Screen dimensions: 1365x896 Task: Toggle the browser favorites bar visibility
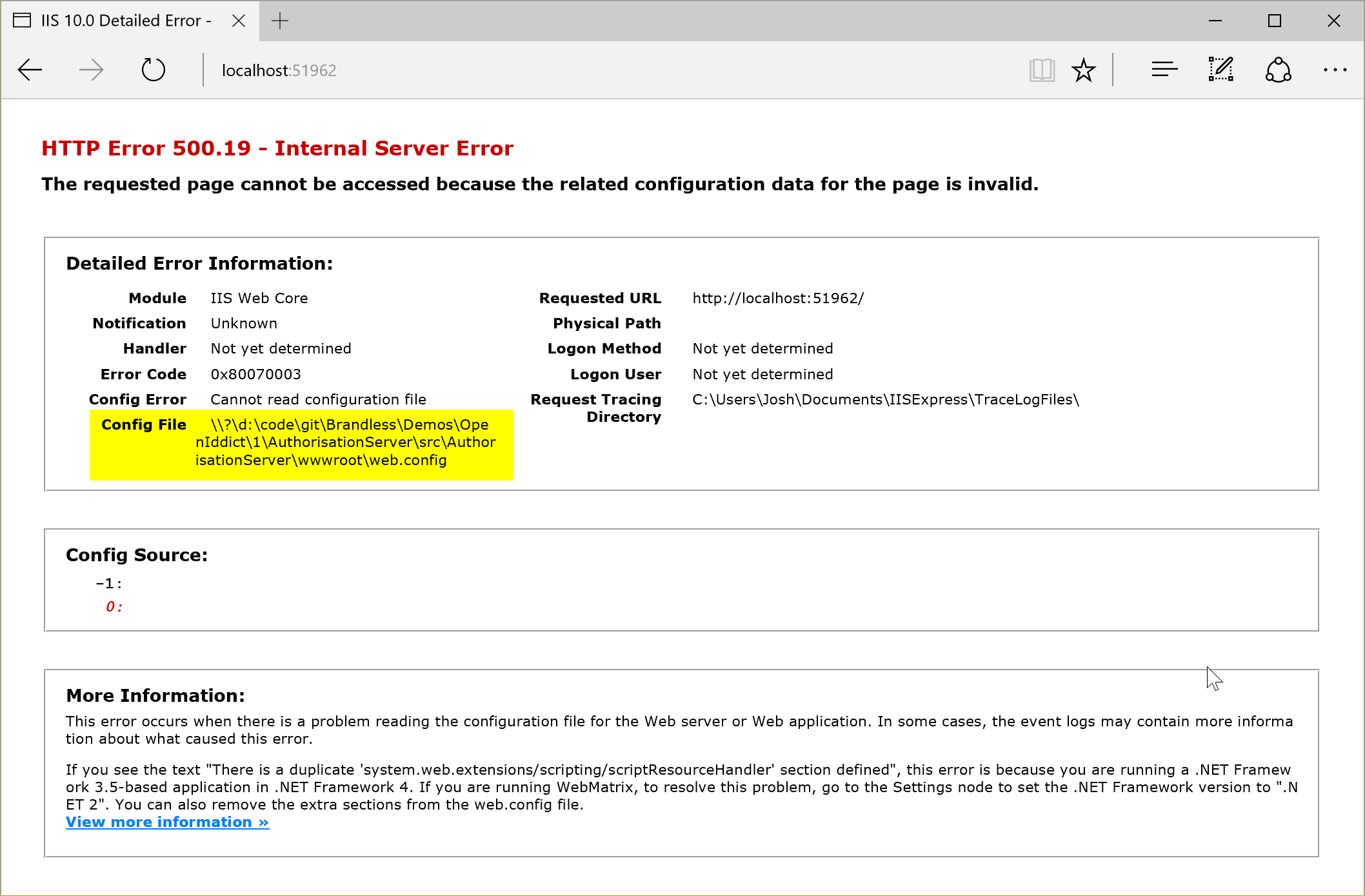click(x=1085, y=69)
